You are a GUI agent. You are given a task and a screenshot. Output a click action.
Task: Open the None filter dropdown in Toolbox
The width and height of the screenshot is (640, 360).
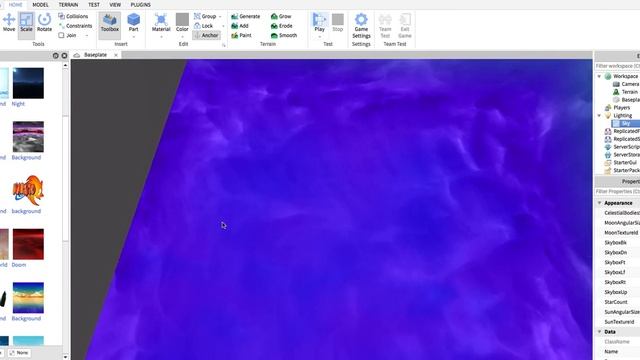[x=19, y=353]
